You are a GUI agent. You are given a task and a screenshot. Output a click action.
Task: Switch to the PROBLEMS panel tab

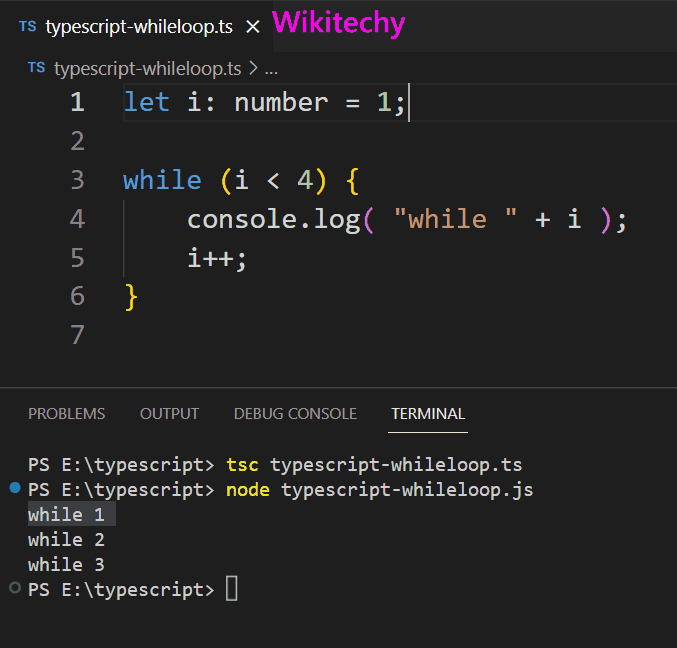pos(66,413)
